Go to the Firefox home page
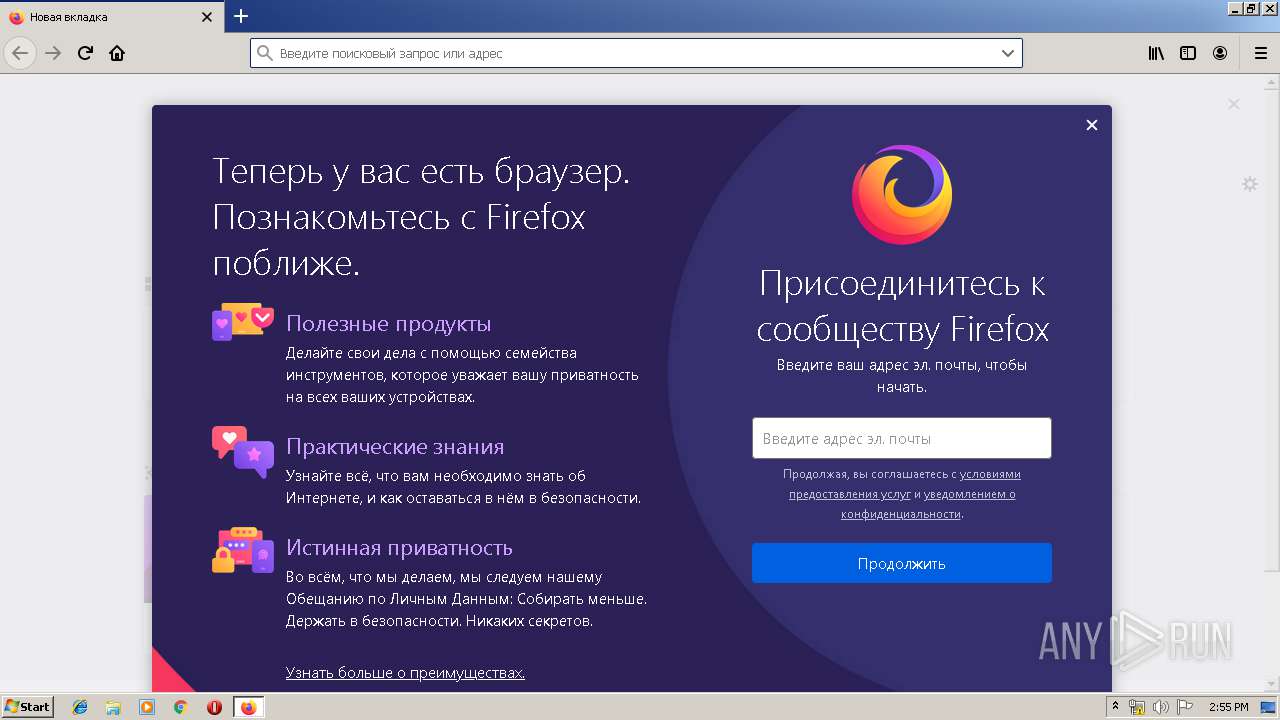1280x720 pixels. click(117, 53)
